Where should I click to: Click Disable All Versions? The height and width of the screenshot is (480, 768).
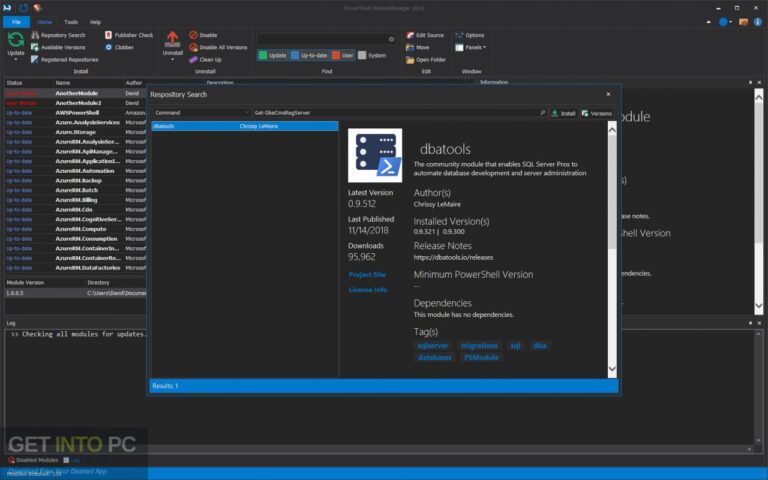click(x=218, y=48)
